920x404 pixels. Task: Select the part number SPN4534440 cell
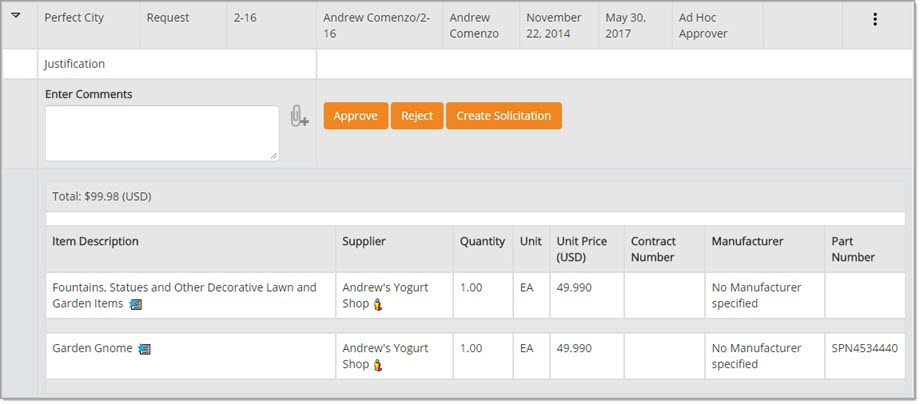[864, 349]
